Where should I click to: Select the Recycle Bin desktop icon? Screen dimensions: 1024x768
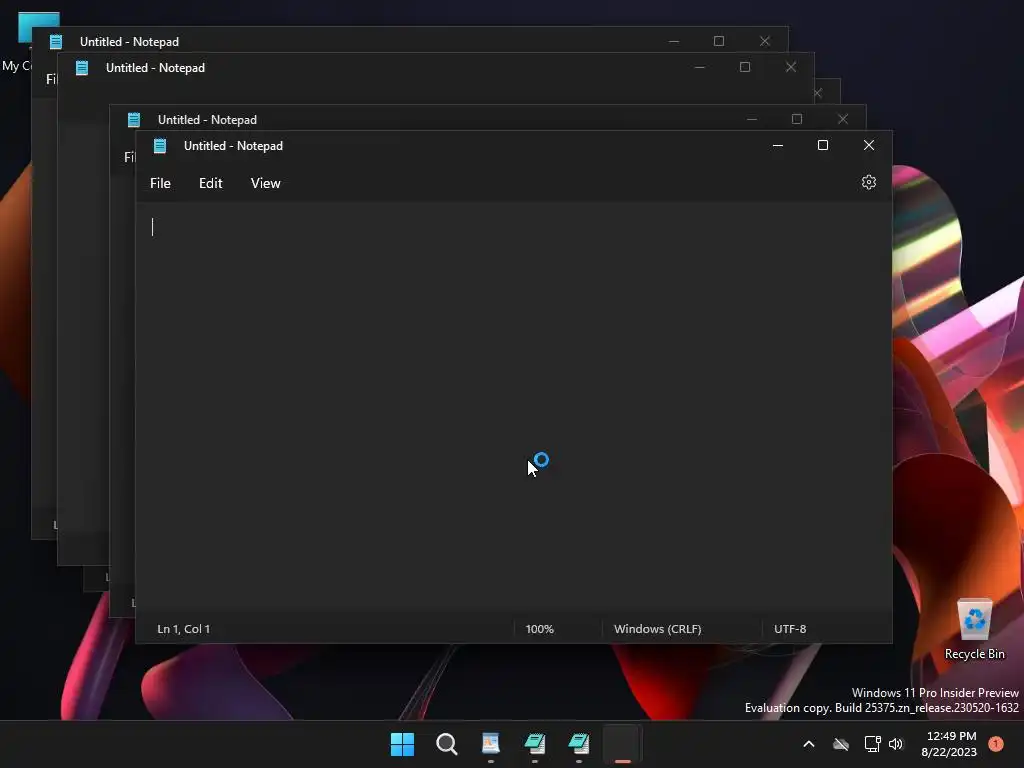[x=974, y=630]
